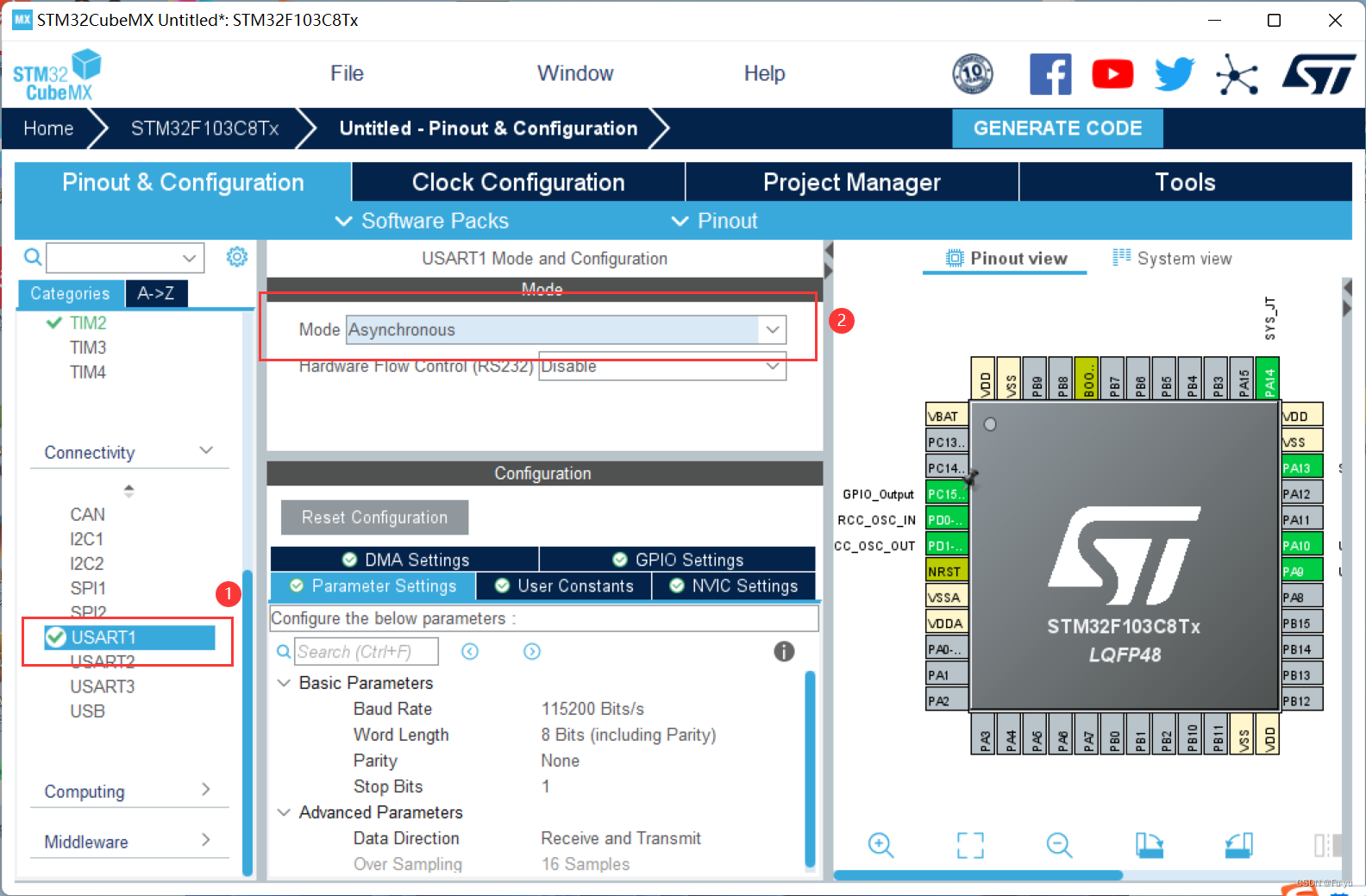Open the DMA Settings tab
The image size is (1366, 896).
click(x=405, y=560)
